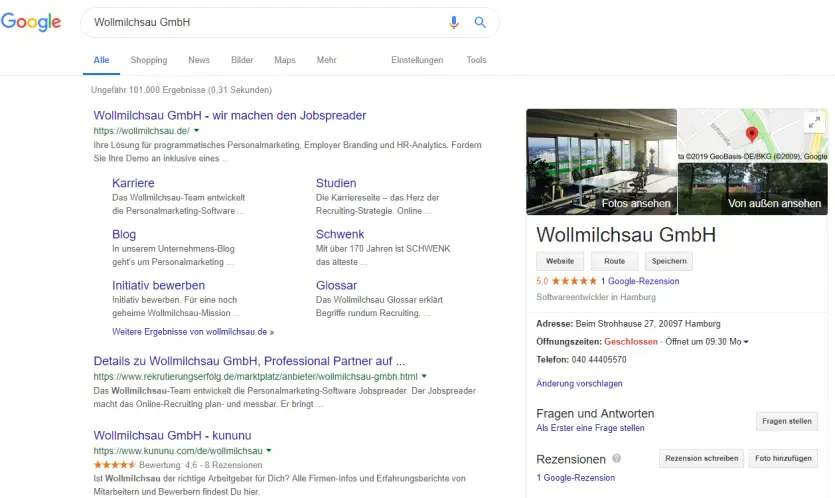The width and height of the screenshot is (835, 498).
Task: Open Einstellungen settings menu
Action: point(417,60)
